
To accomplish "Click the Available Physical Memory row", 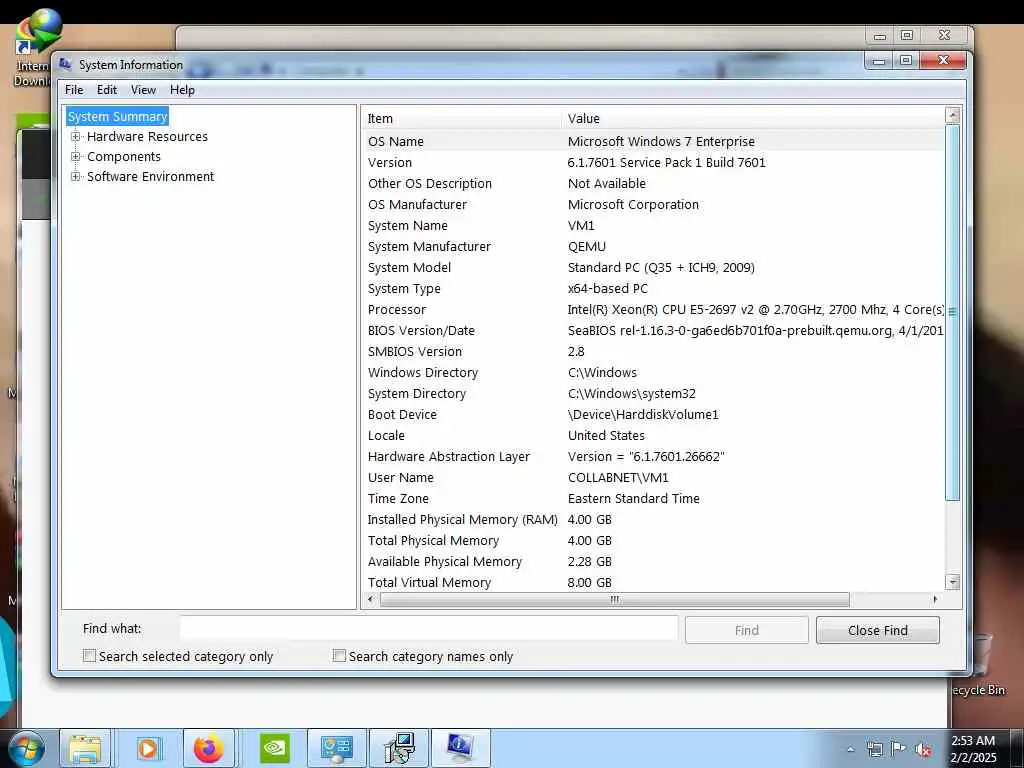I will [x=655, y=562].
